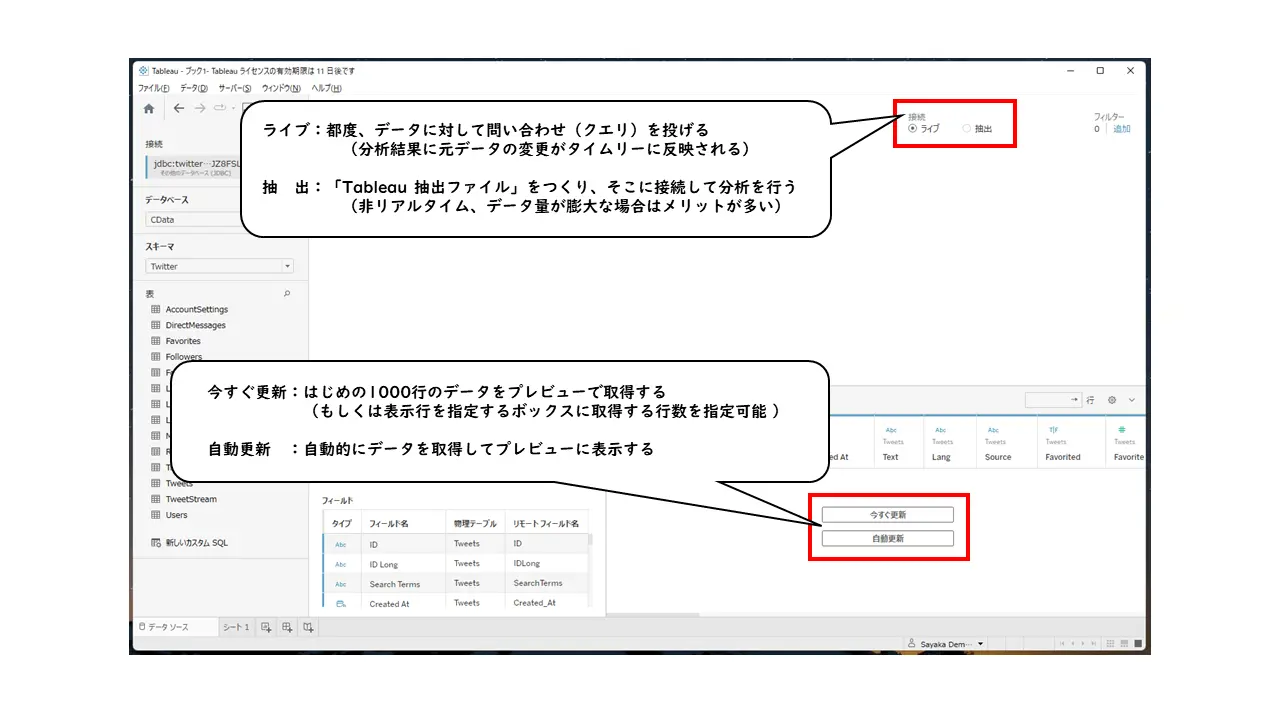Click the refresh data source toolbar icon
This screenshot has width=1280, height=720.
point(220,108)
